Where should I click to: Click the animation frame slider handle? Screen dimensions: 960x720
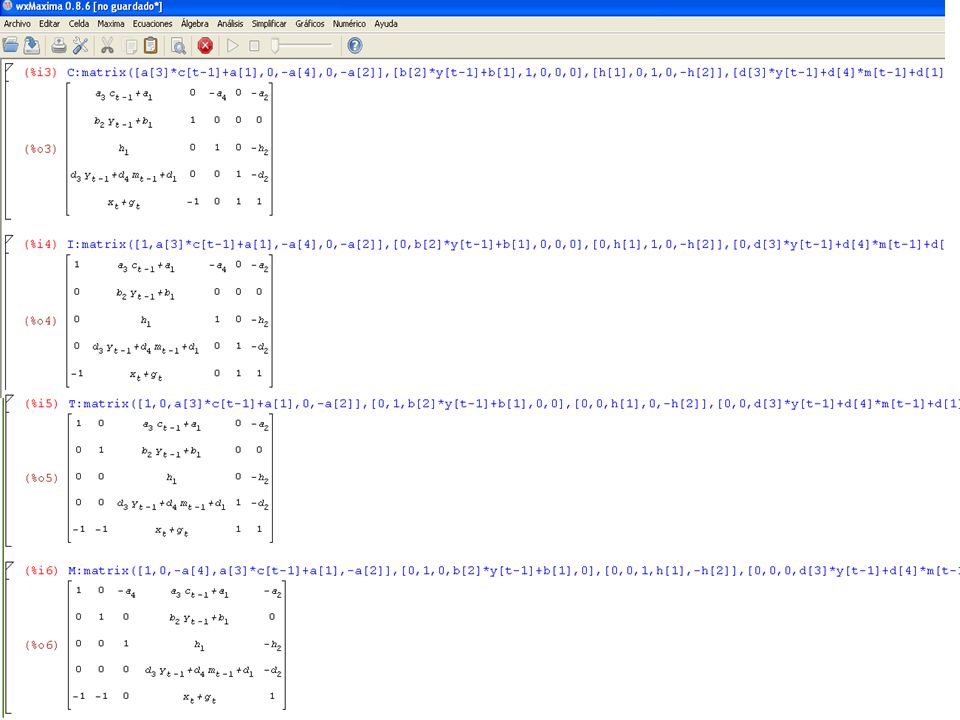(276, 45)
